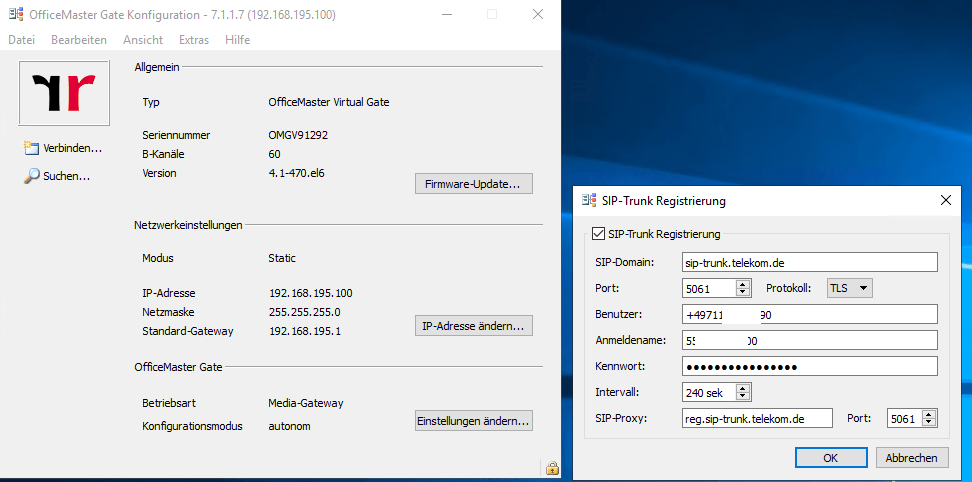Click the Intervall 240 sek field
This screenshot has height=482, width=972.
[x=709, y=392]
